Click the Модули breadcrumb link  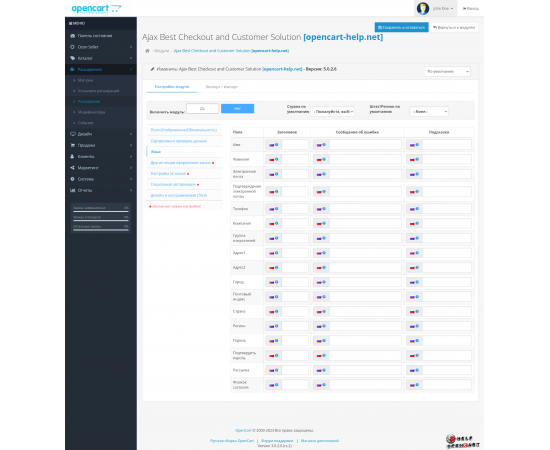tap(162, 51)
